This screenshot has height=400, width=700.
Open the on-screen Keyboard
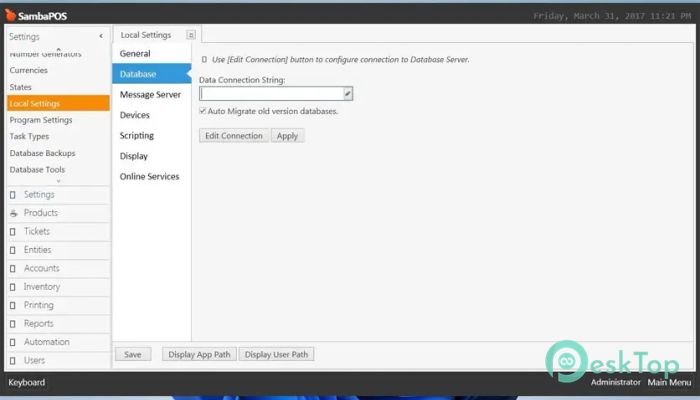coord(26,383)
